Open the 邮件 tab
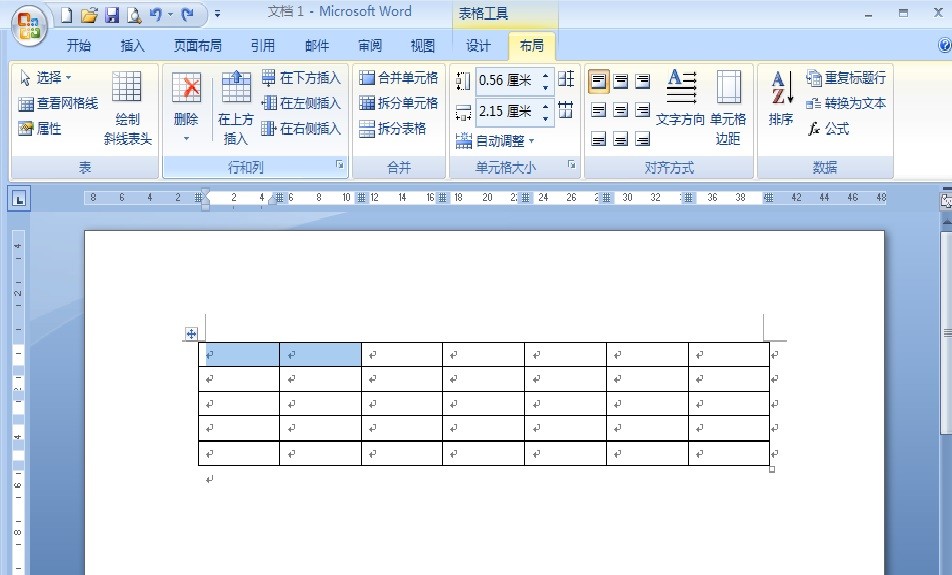Image resolution: width=952 pixels, height=575 pixels. coord(316,46)
